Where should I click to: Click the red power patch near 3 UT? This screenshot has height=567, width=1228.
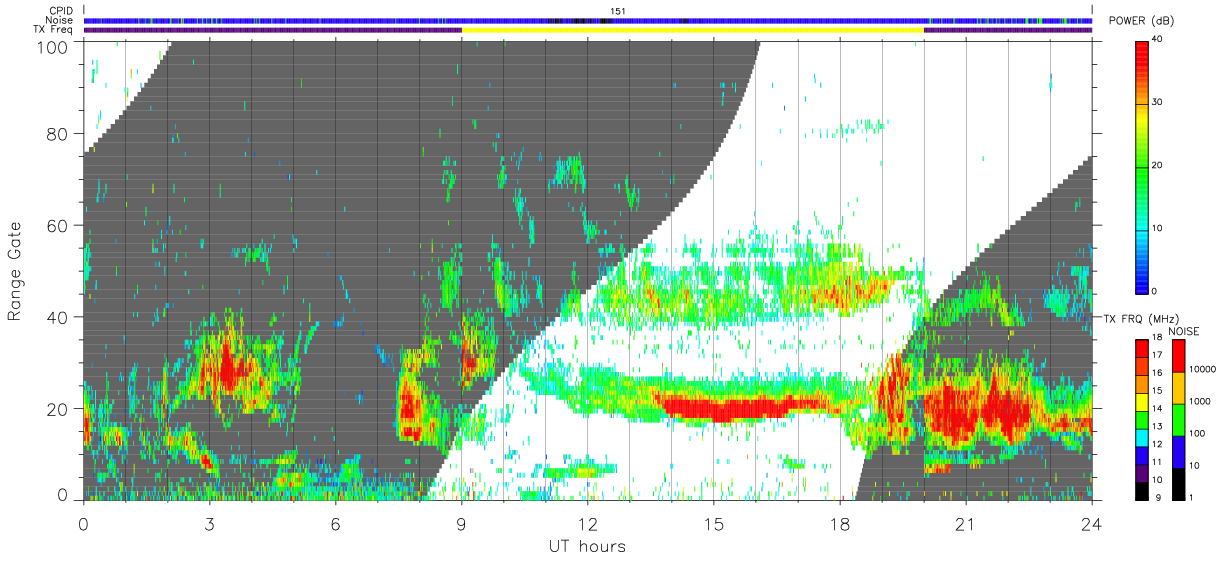(x=228, y=366)
